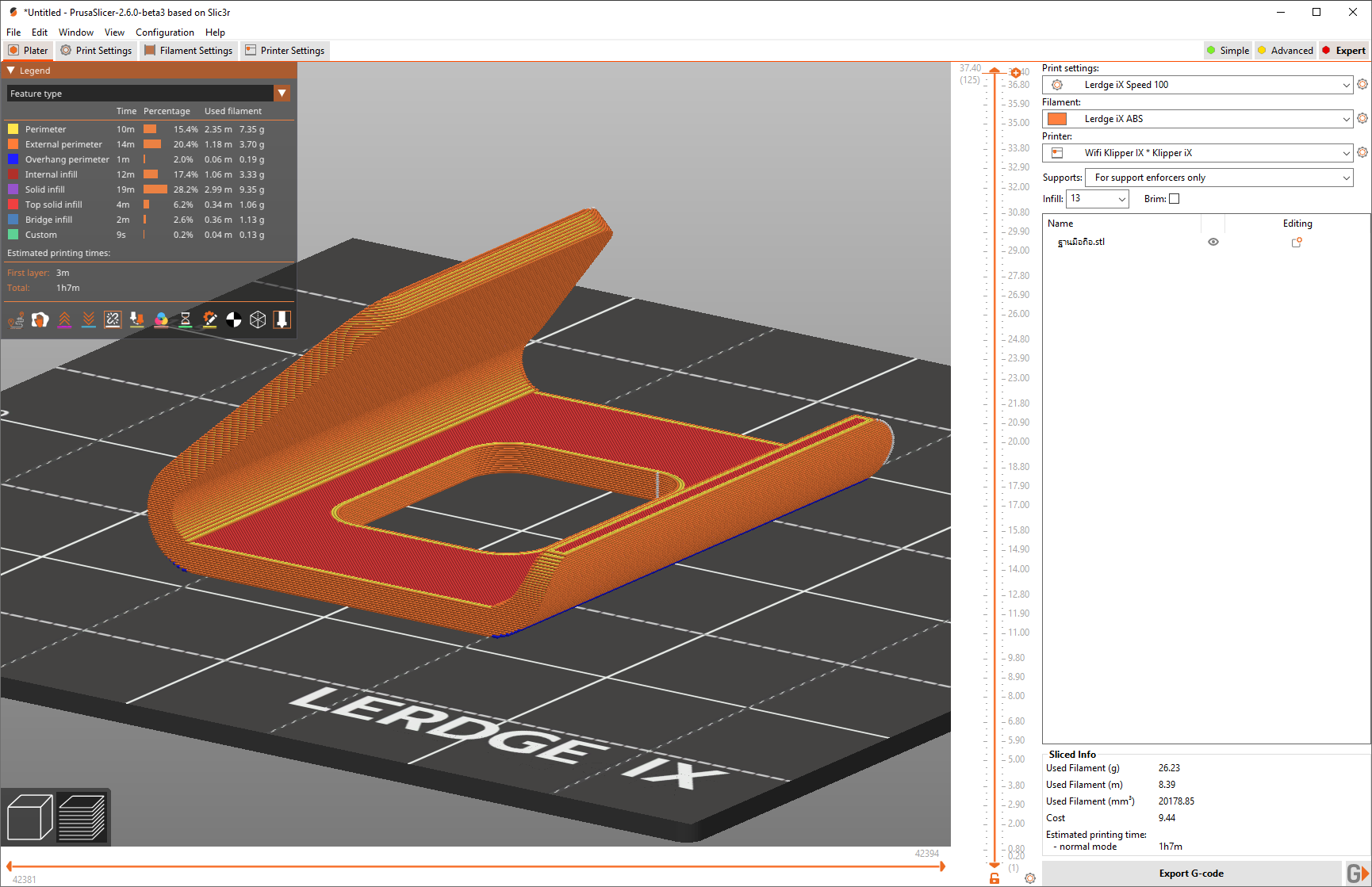The height and width of the screenshot is (887, 1372).
Task: Select Expert mode
Action: [x=1343, y=50]
